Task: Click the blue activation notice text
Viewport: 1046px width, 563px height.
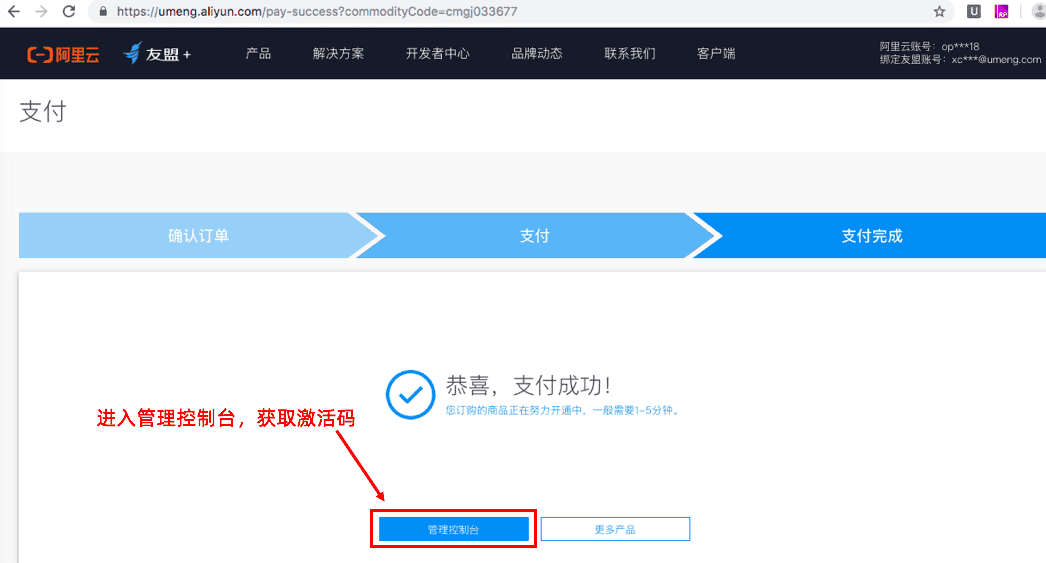Action: (564, 410)
